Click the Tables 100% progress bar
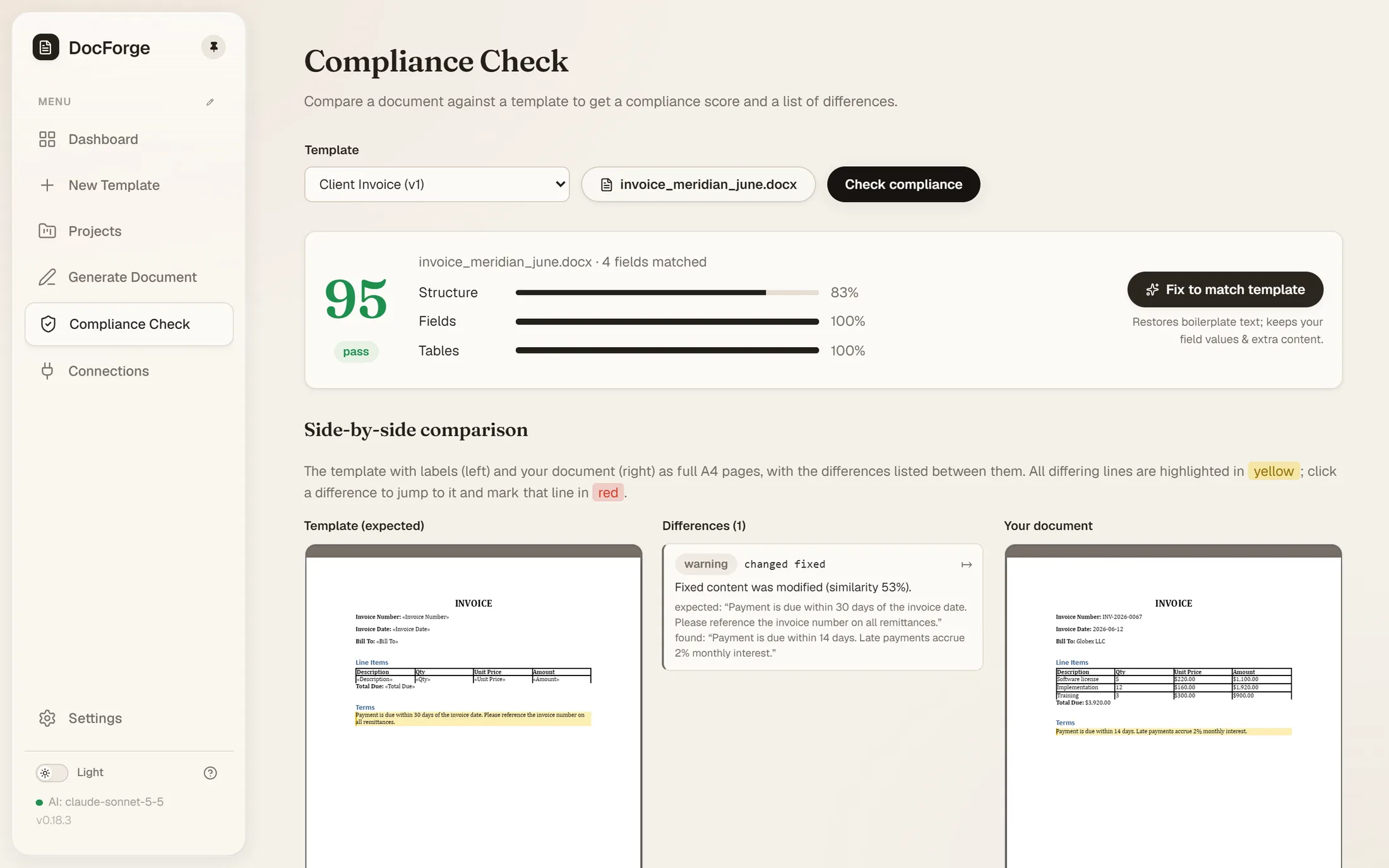This screenshot has height=868, width=1389. pos(667,350)
